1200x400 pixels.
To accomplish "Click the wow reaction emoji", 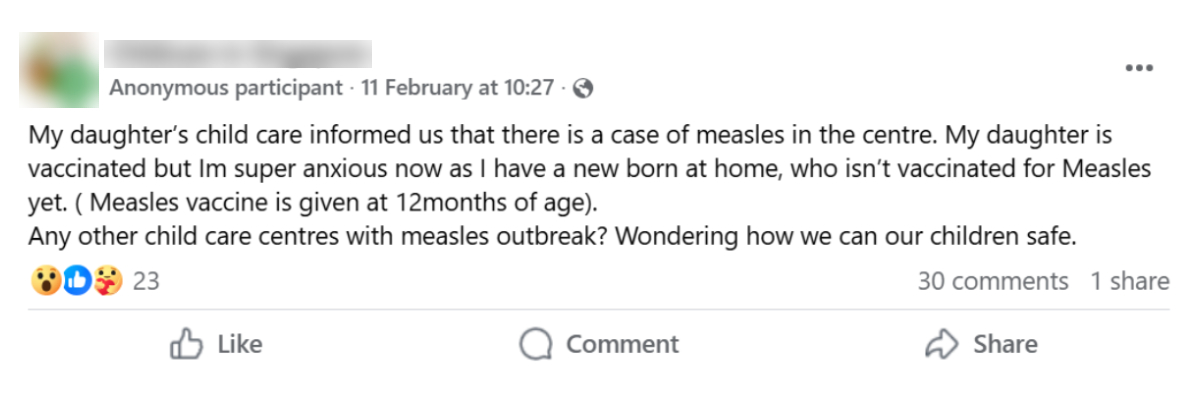I will pos(45,282).
